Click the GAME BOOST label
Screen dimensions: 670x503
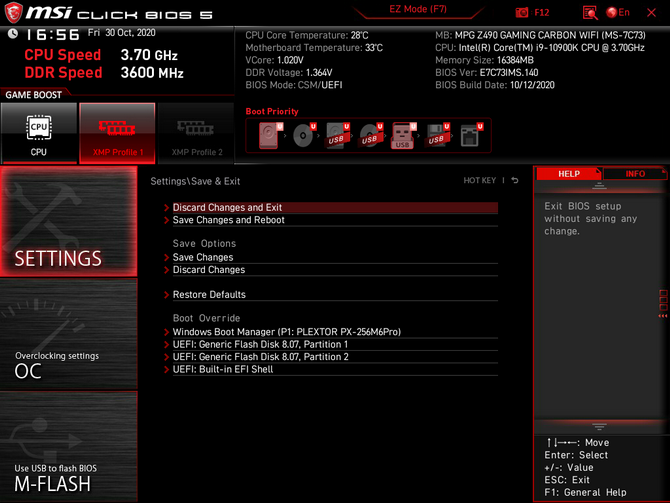click(33, 95)
